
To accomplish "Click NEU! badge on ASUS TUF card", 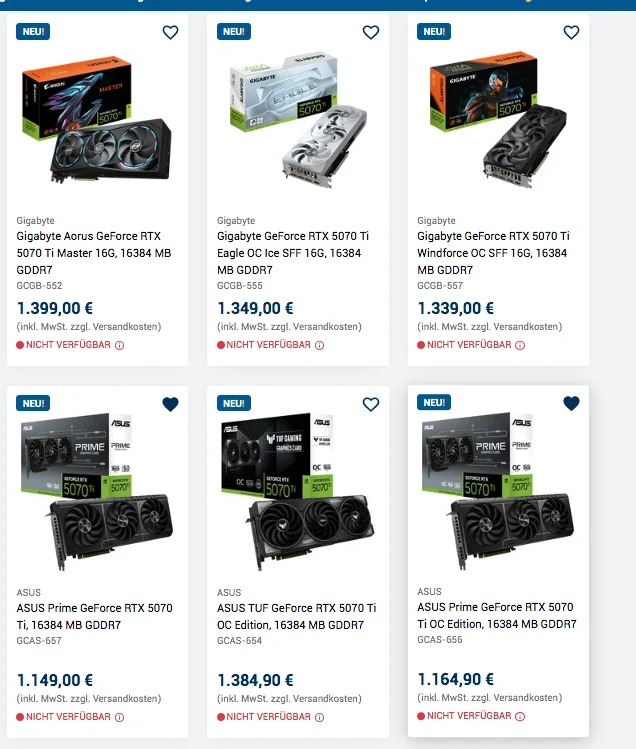I will coord(234,404).
